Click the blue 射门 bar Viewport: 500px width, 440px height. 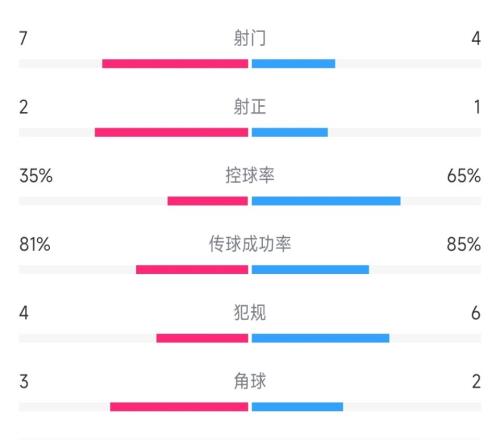(x=293, y=64)
